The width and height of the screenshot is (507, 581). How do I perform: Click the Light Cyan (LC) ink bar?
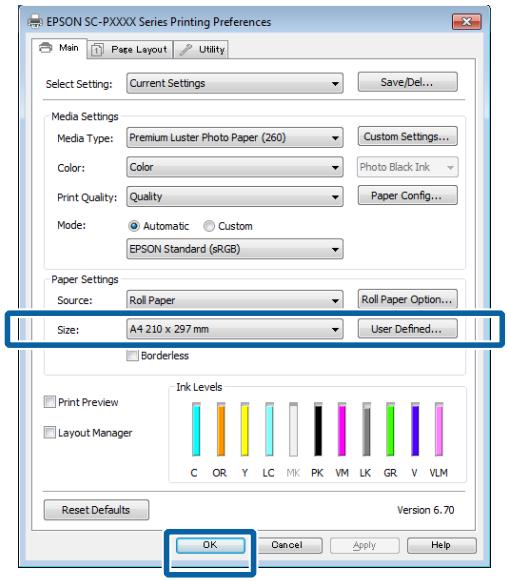coord(269,429)
